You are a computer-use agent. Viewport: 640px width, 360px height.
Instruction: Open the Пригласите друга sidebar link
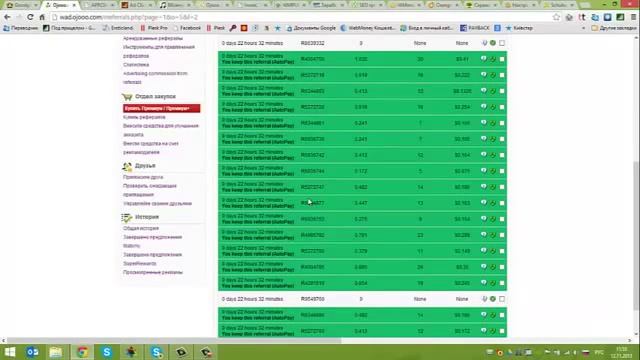coord(143,177)
